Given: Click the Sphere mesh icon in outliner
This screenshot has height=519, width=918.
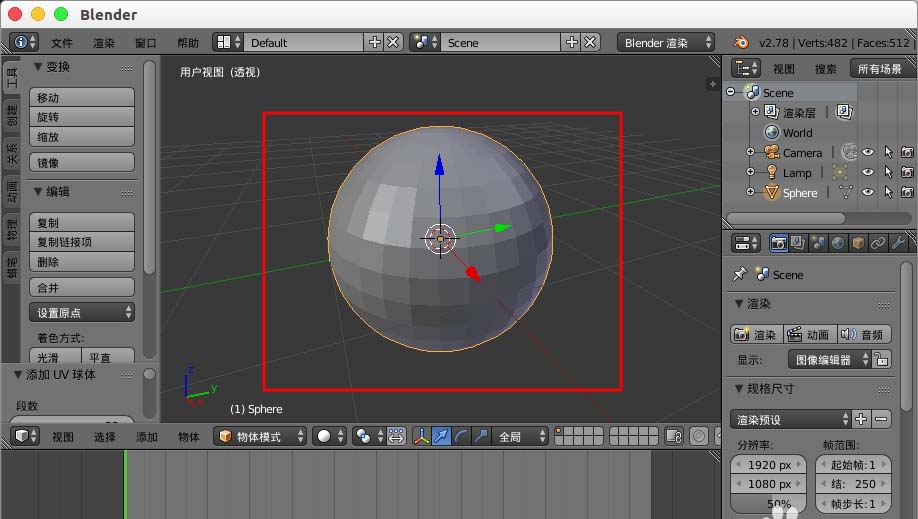Looking at the screenshot, I should [x=772, y=192].
